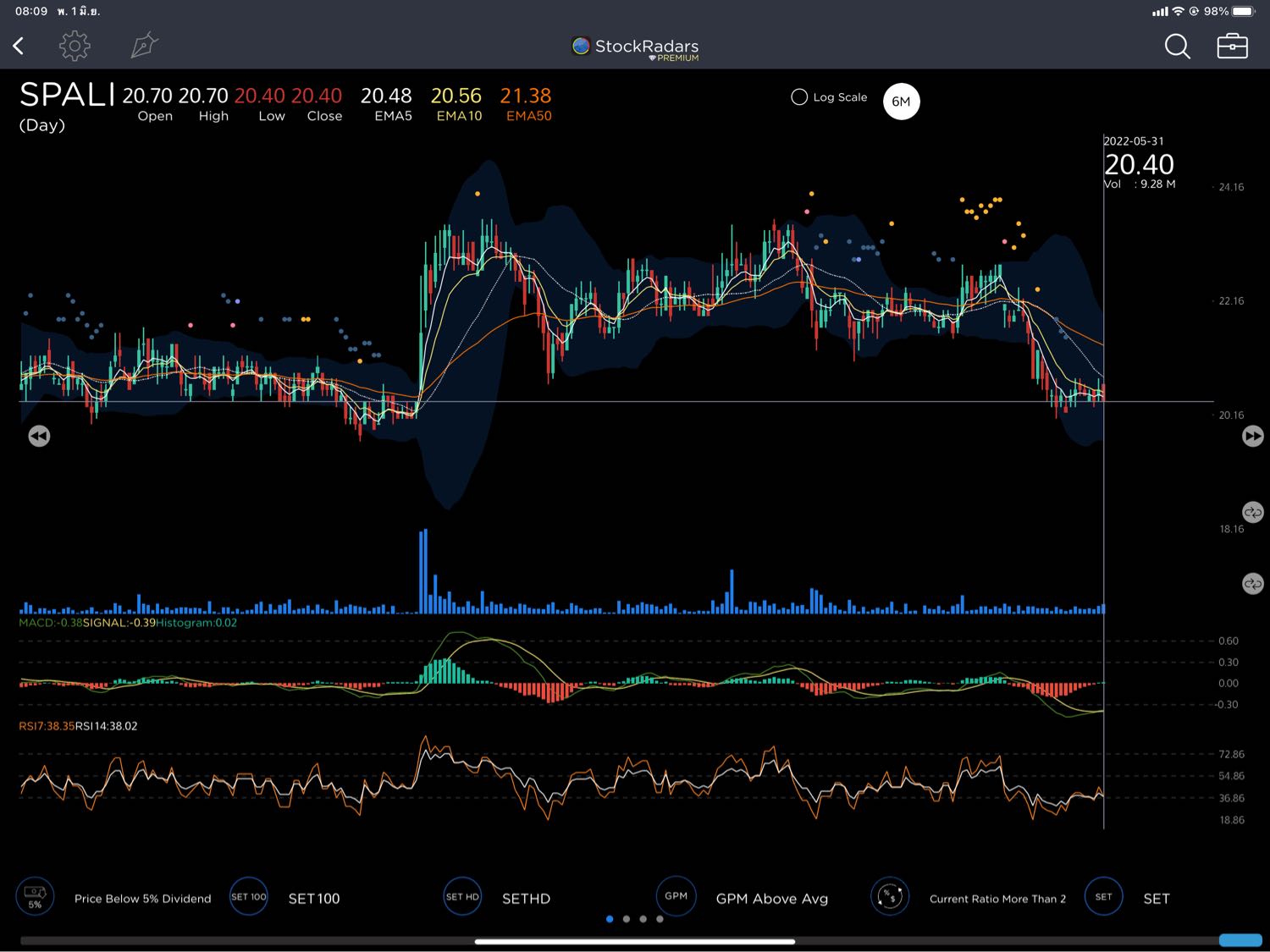Click the horizontal scrollbar at bottom
Viewport: 1270px width, 952px height.
coord(635,941)
